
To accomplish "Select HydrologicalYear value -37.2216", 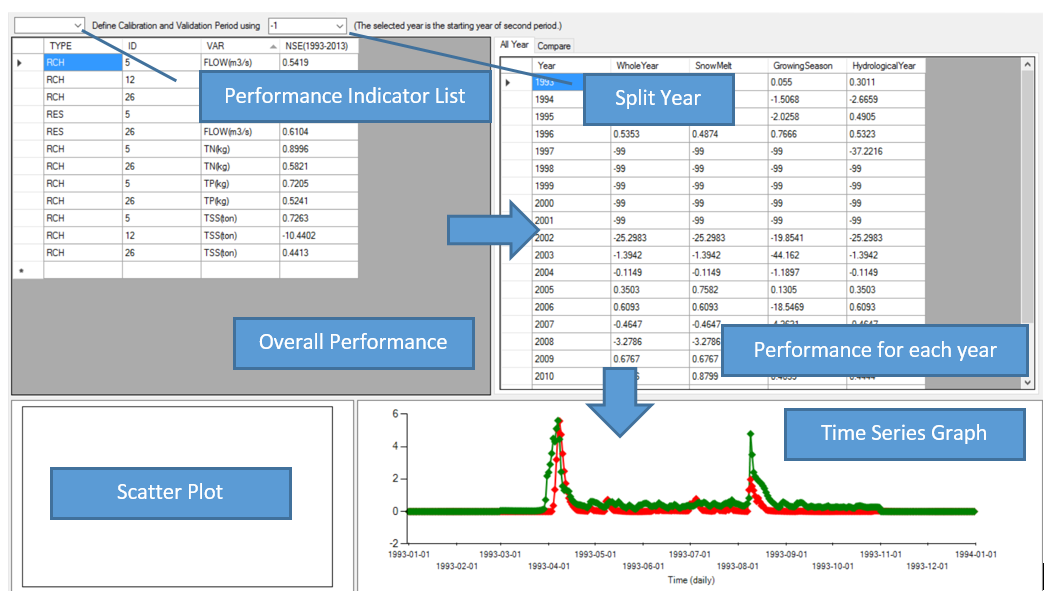I will coord(885,151).
